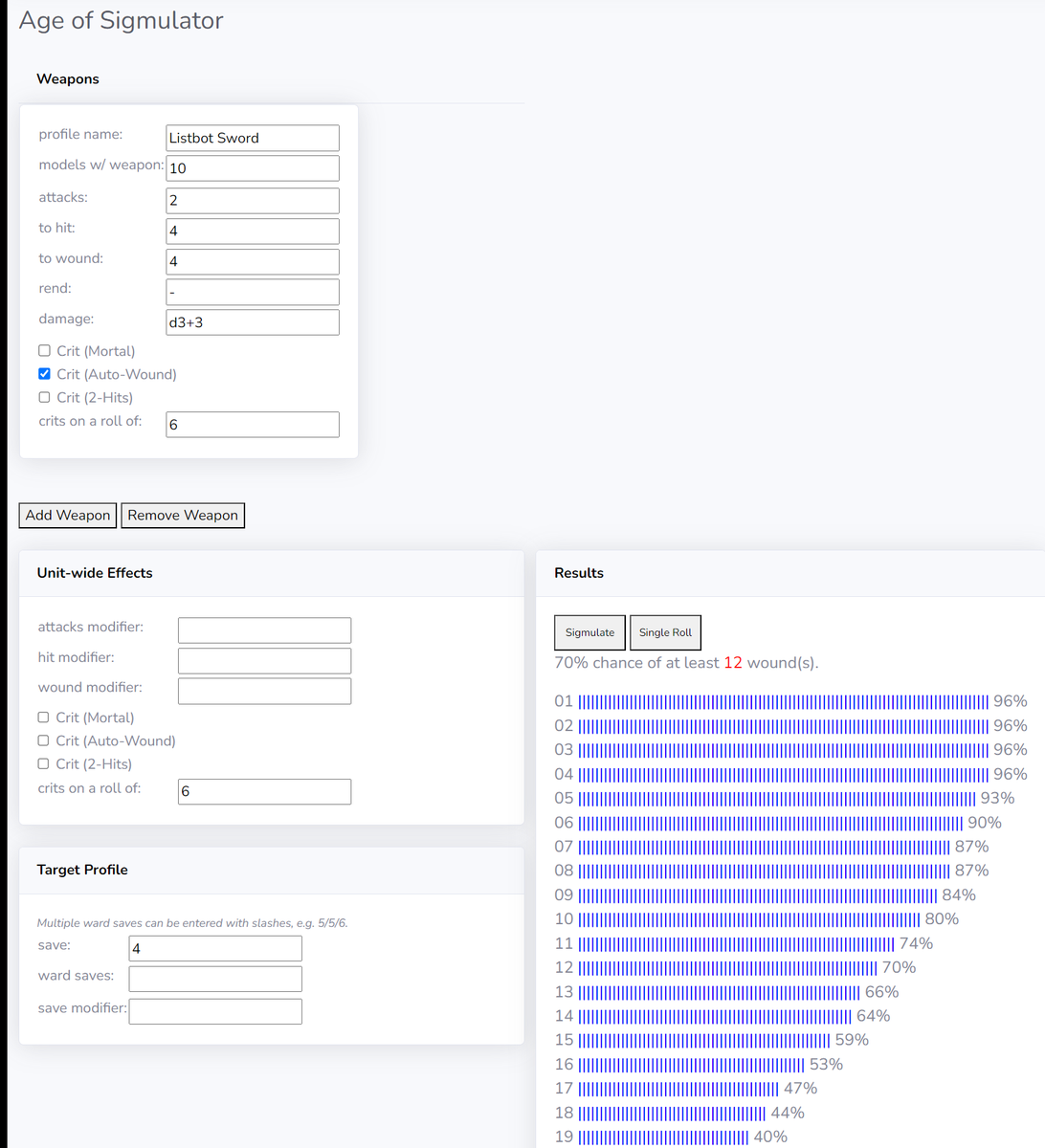
Task: Select the models w/ weapon field
Action: click(253, 167)
